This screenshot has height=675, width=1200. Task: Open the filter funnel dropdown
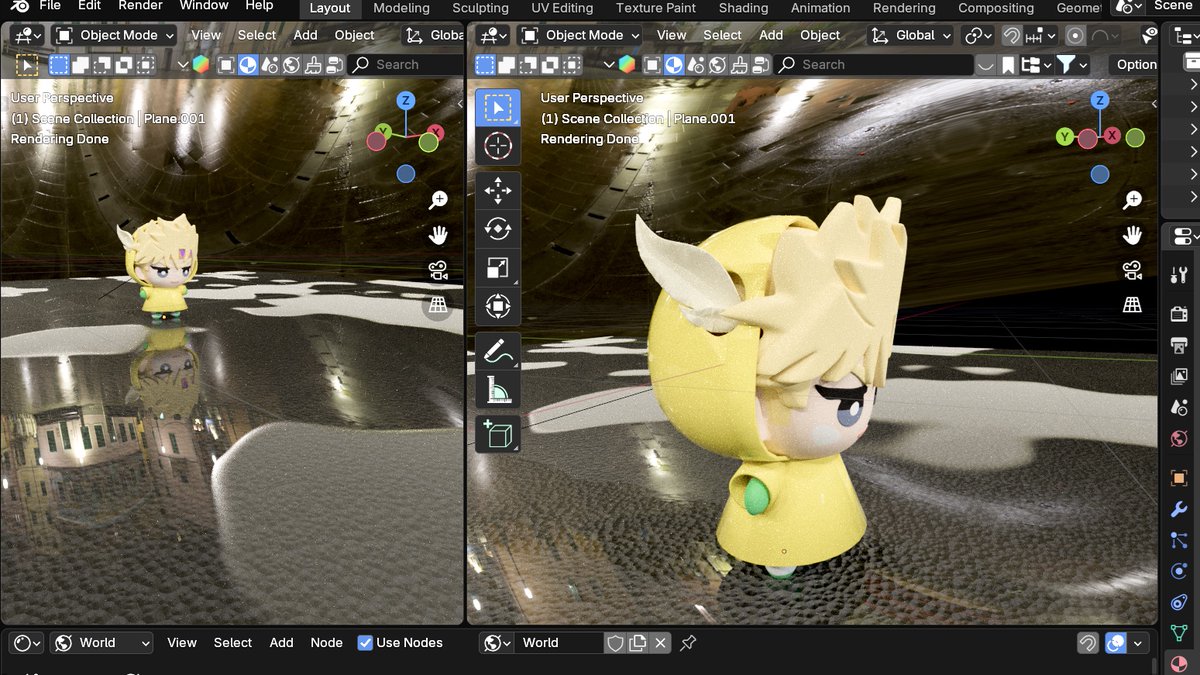pyautogui.click(x=1073, y=65)
